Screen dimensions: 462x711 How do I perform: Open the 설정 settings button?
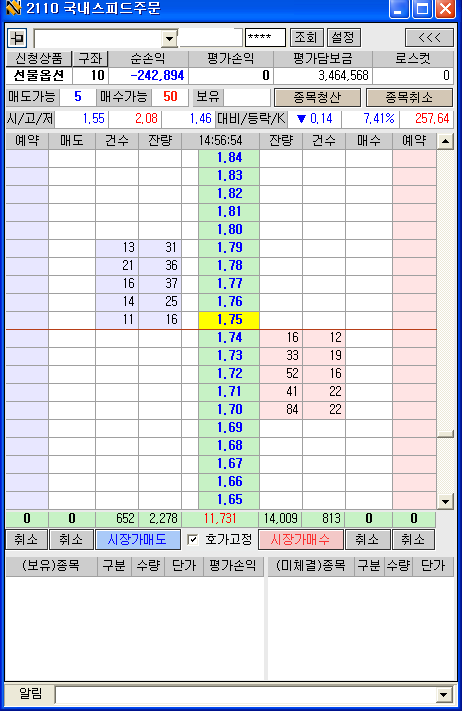coord(343,38)
